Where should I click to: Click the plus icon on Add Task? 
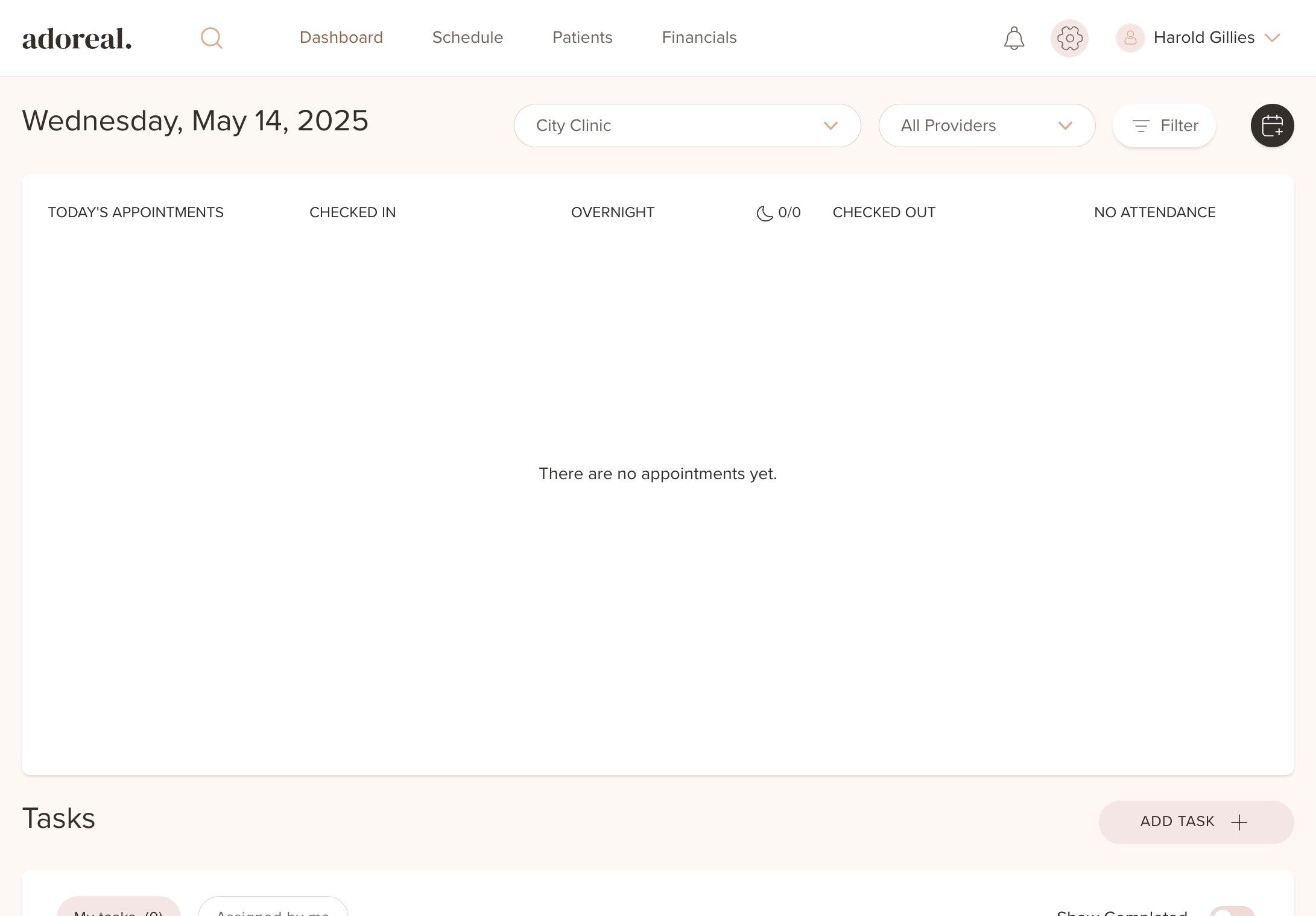[1239, 822]
